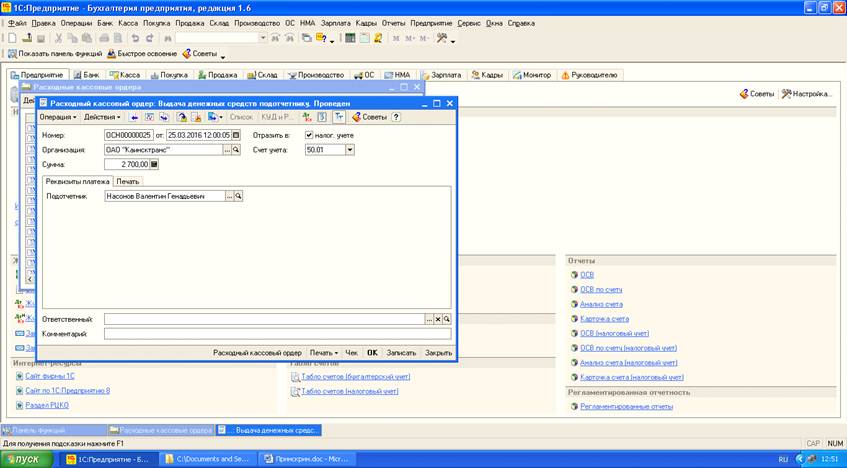Click the calendar icon beside the date field
The image size is (847, 468).
pos(236,135)
